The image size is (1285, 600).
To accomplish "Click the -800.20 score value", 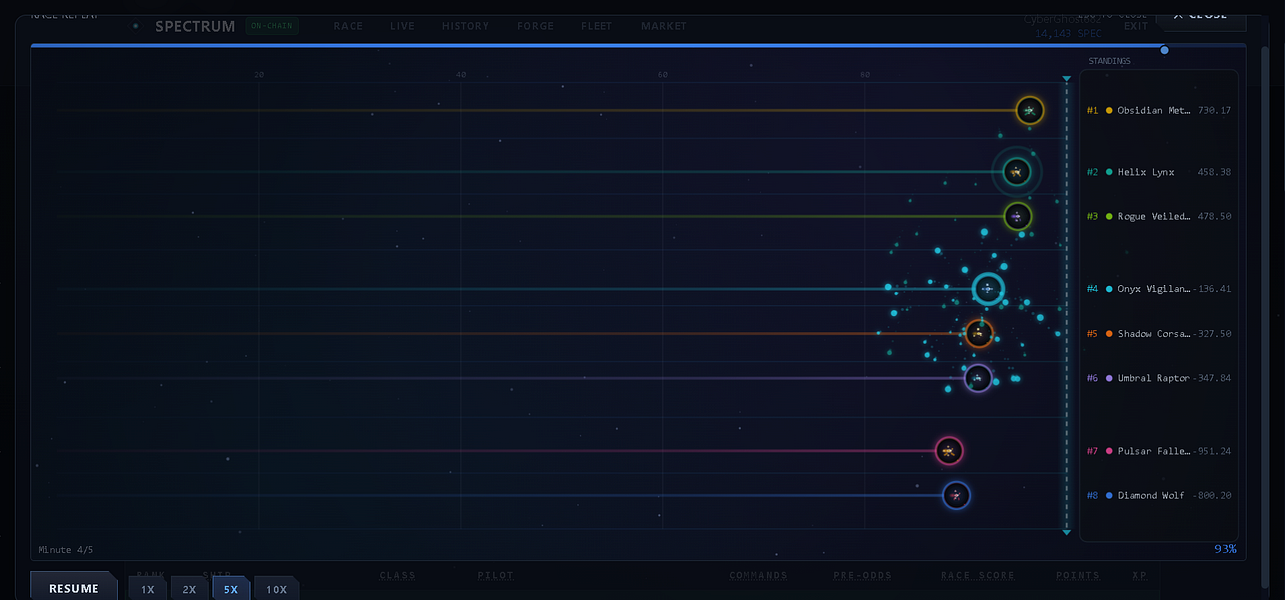I will click(1212, 495).
